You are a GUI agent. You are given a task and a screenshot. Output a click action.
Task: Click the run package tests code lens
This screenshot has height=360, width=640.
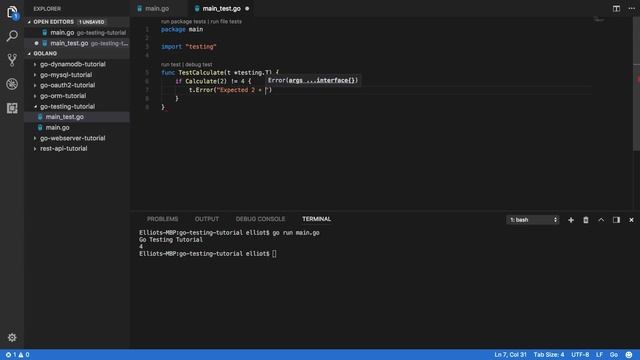tap(183, 22)
